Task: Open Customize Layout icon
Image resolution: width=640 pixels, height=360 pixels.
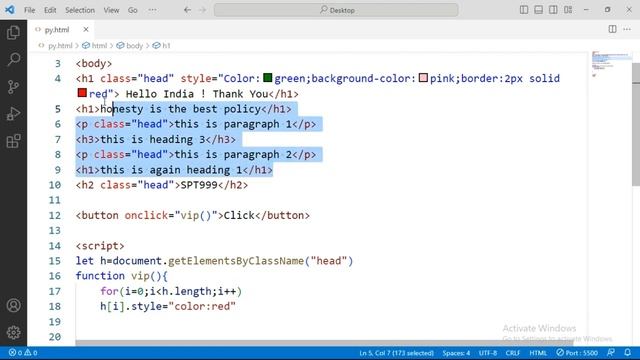Action: [x=568, y=10]
